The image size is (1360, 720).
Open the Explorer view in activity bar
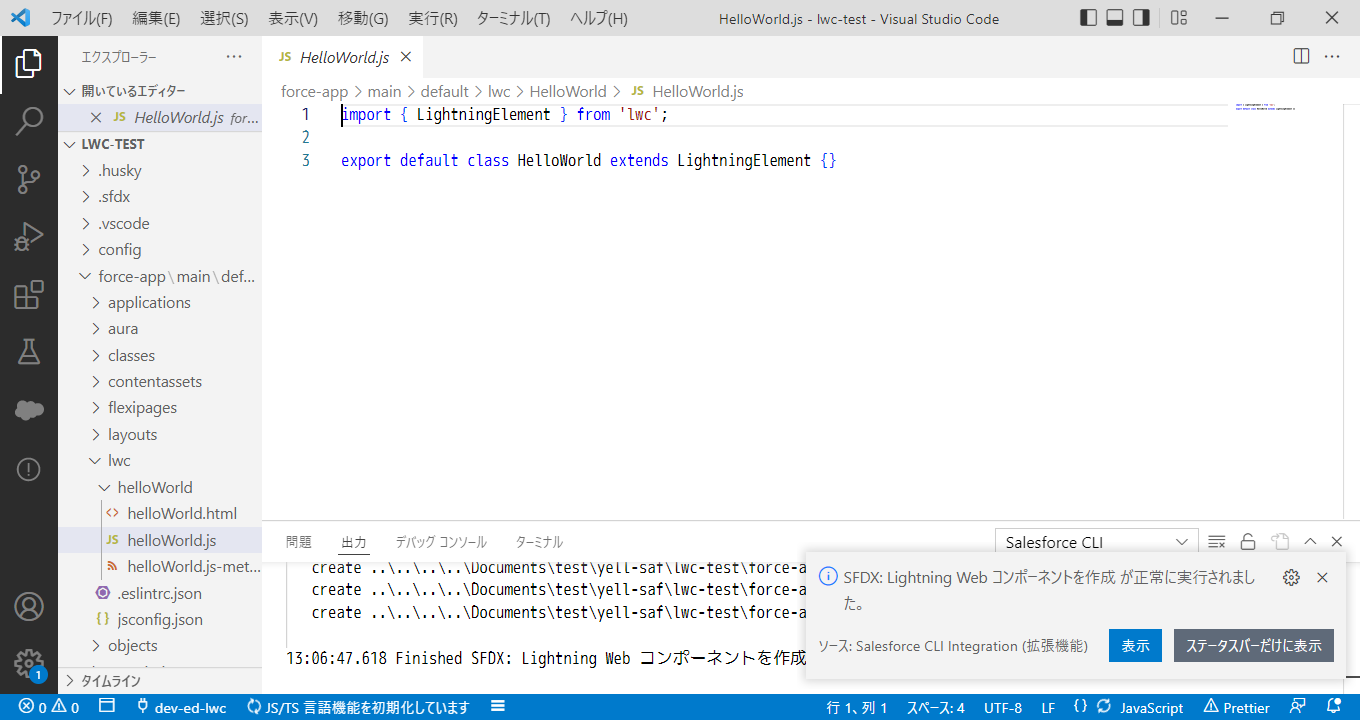pyautogui.click(x=28, y=64)
